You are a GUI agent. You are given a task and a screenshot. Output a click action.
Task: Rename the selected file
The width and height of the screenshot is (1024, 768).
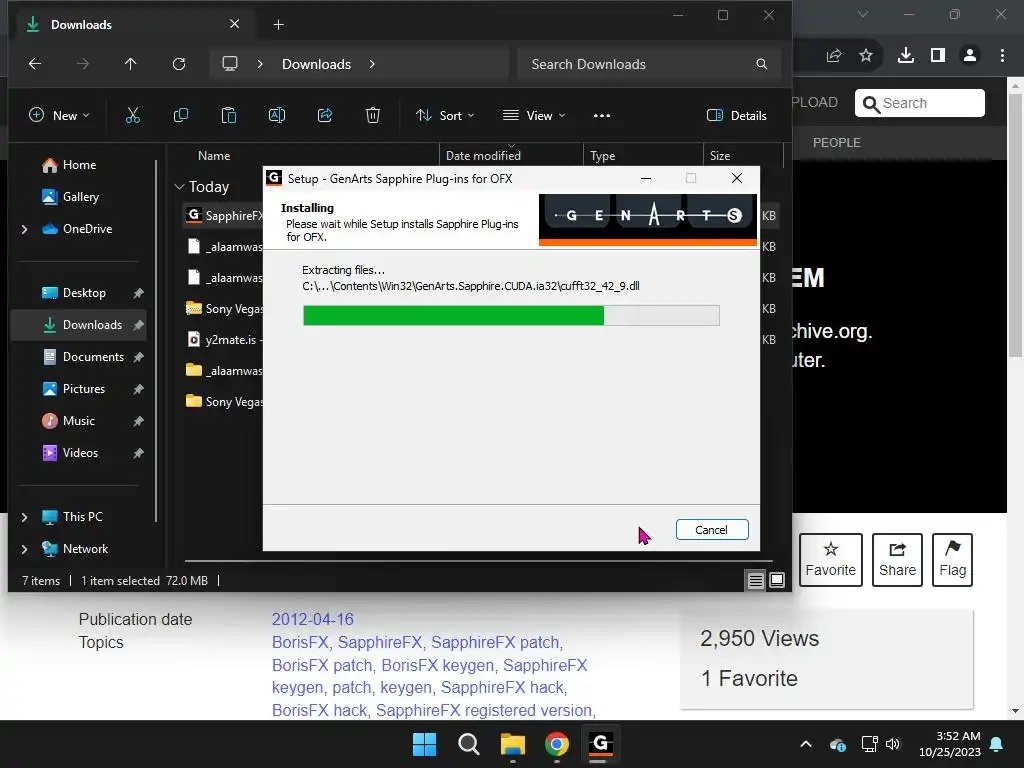click(277, 116)
